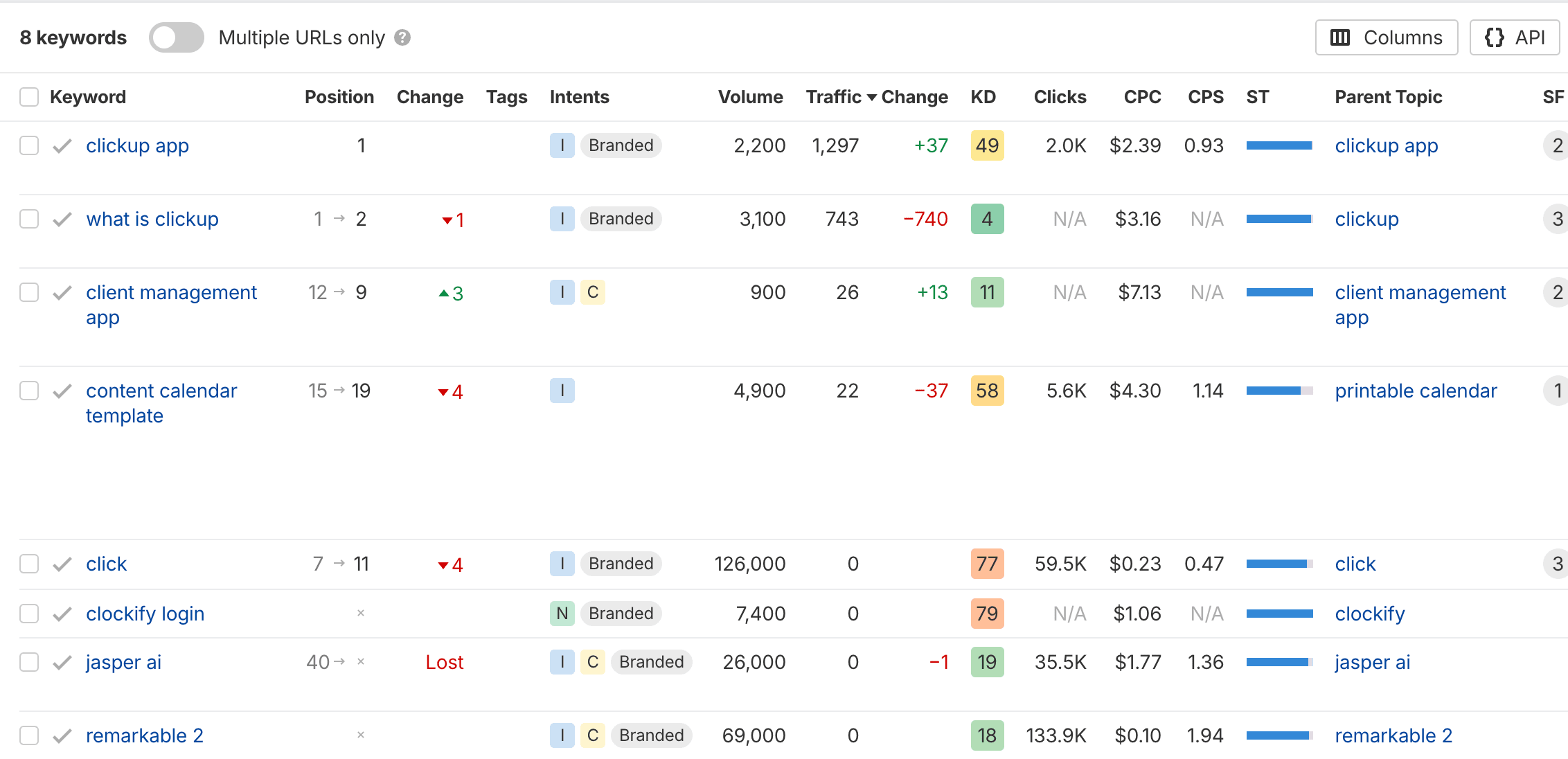Click KD score 58 badge
1568x759 pixels.
pyautogui.click(x=987, y=391)
